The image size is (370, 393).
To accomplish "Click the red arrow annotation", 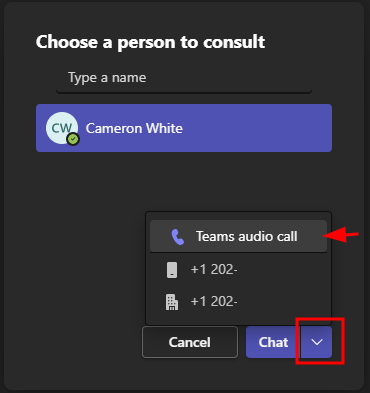I will coord(341,235).
